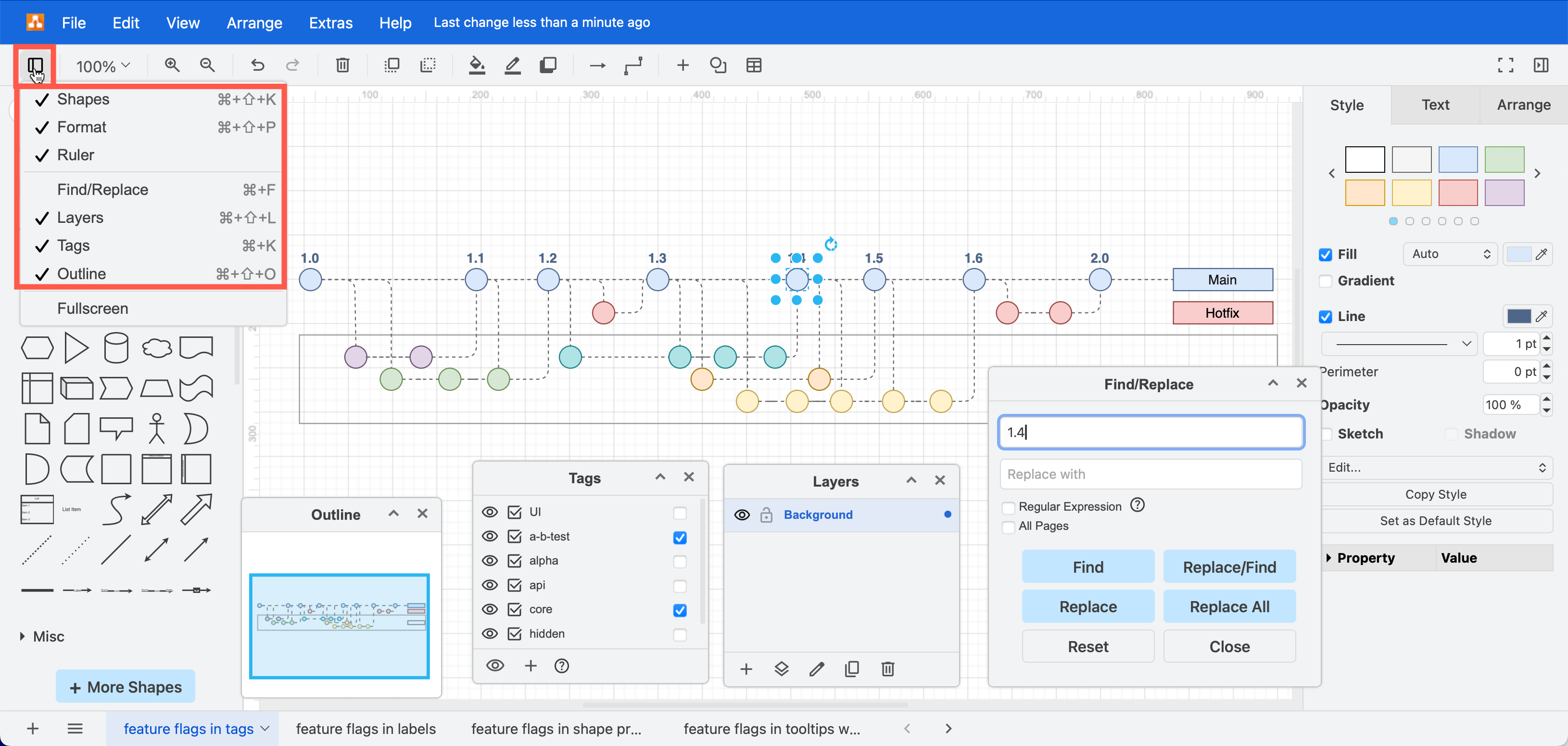Open the line style dropdown in Style panel
The height and width of the screenshot is (746, 1568).
[x=1399, y=344]
